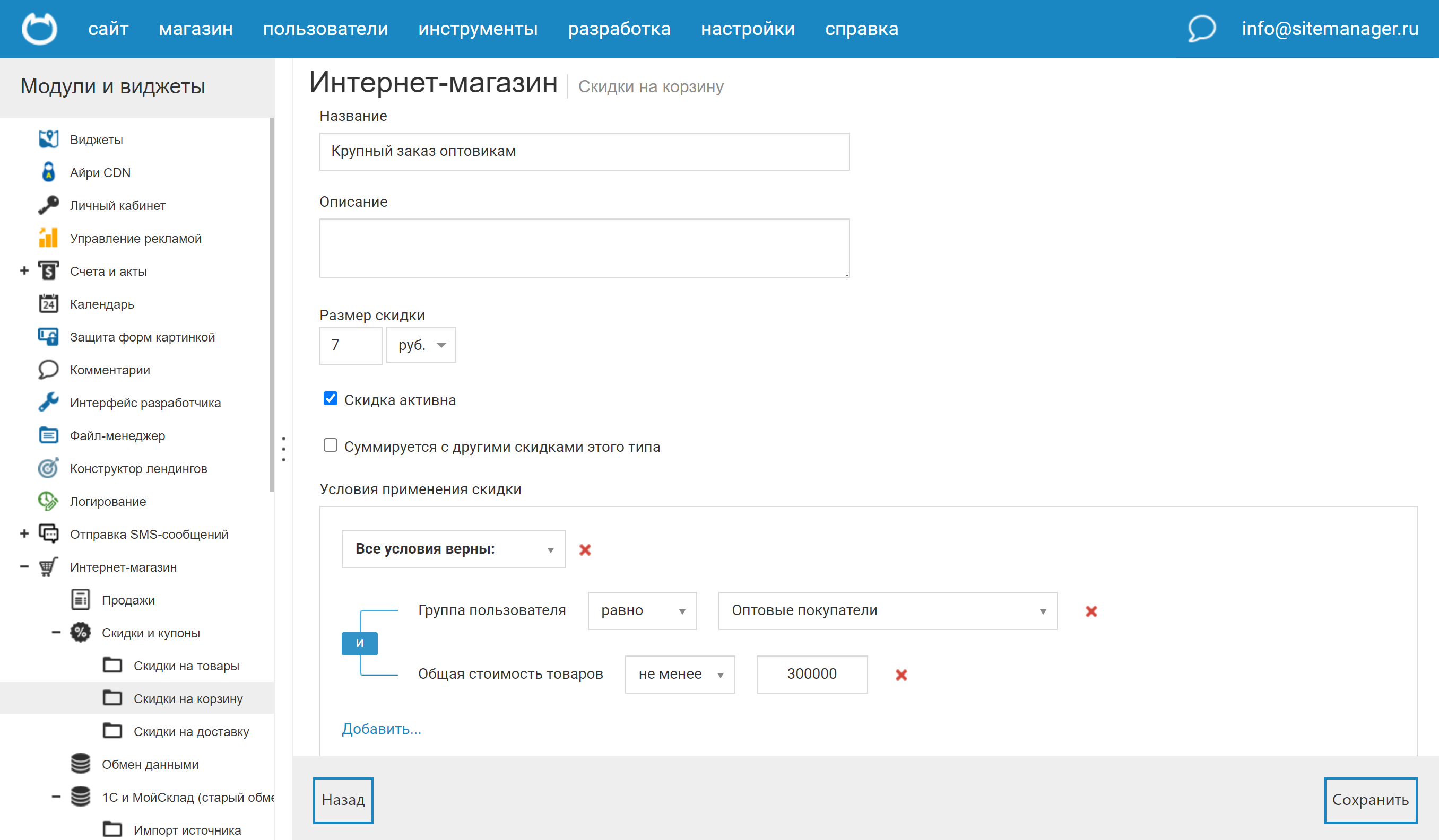Click the chat bubble icon in header

(1201, 28)
